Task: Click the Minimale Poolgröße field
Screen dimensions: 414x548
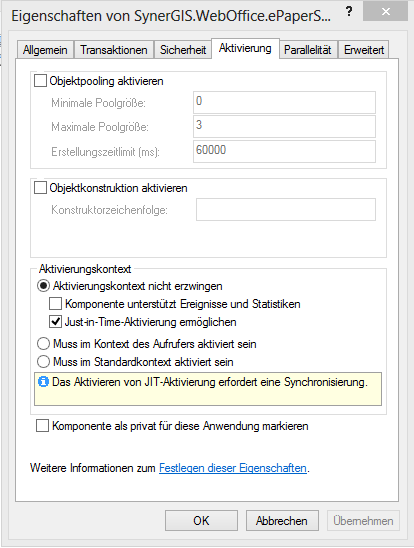Action: click(x=284, y=102)
